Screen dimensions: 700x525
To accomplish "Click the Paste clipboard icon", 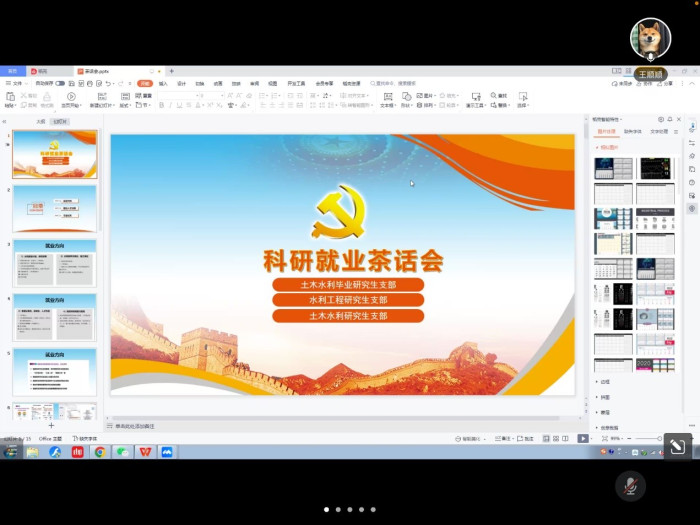I will (10, 96).
